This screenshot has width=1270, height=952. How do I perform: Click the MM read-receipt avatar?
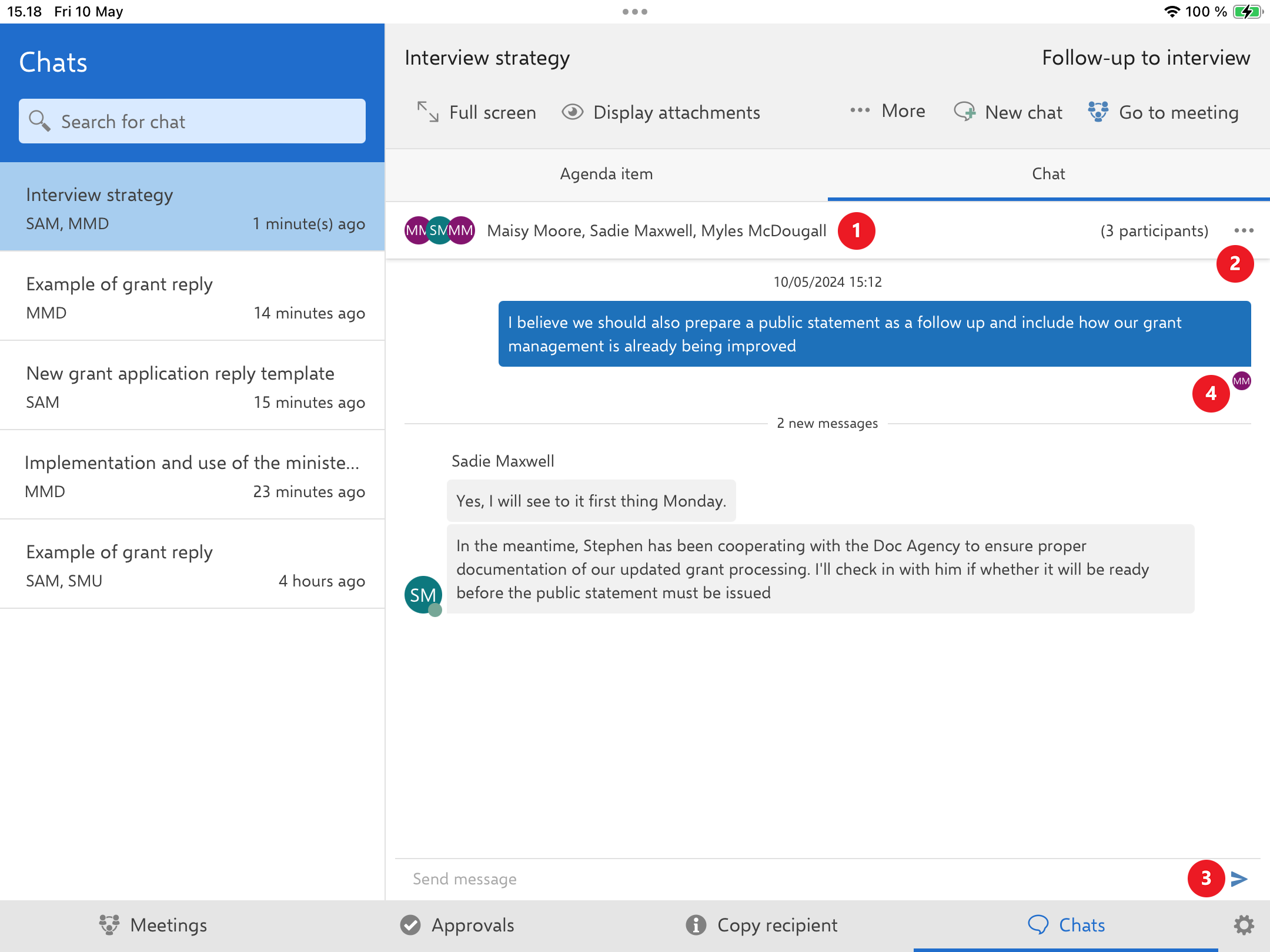click(1241, 381)
